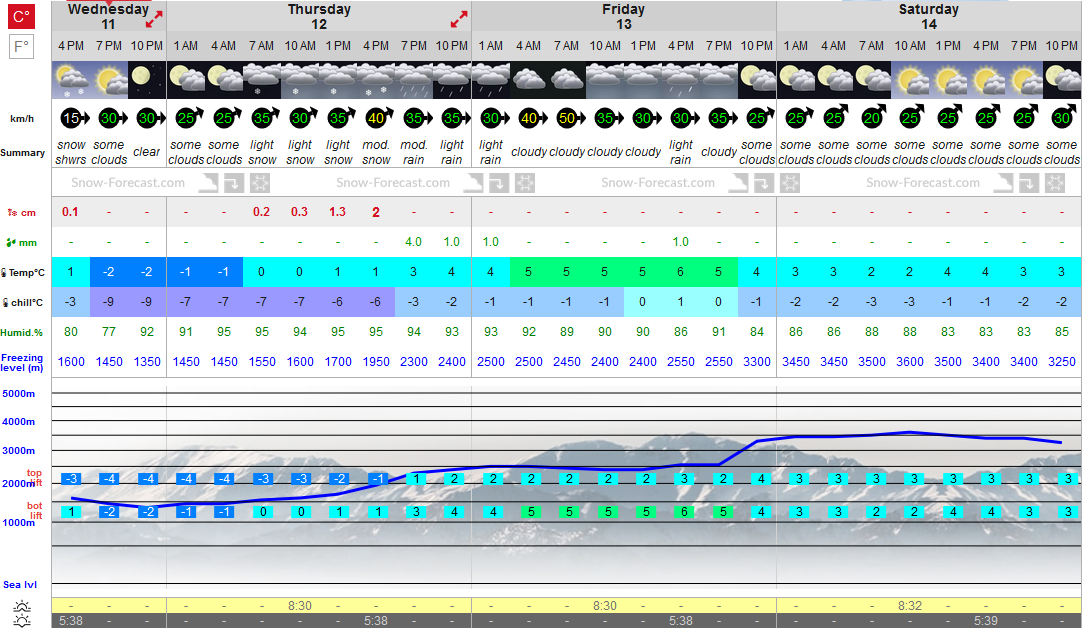Image resolution: width=1088 pixels, height=634 pixels.
Task: Click the 'mod. snow' summary on Thursday
Action: point(376,153)
